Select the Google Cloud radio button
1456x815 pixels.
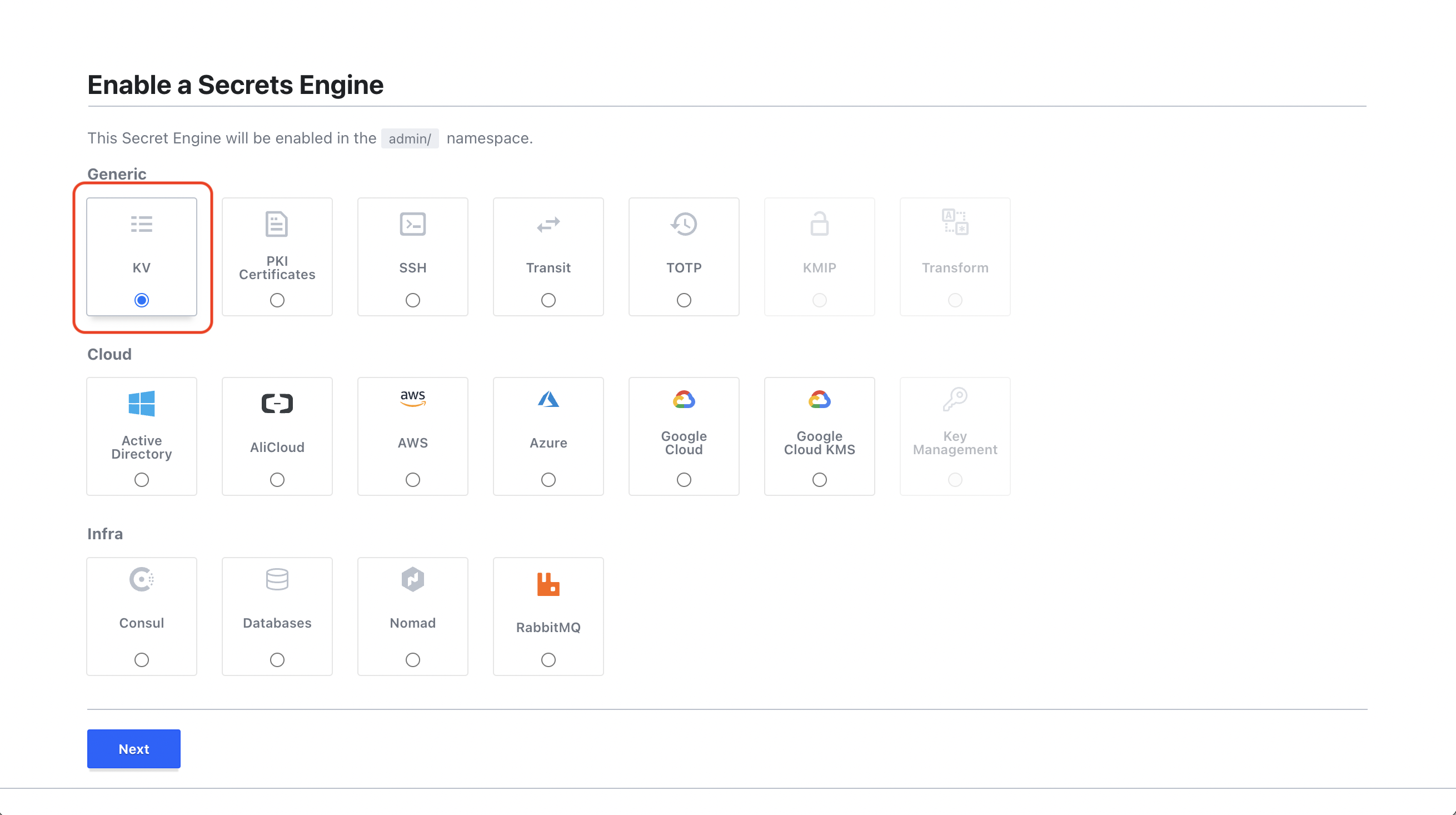click(x=684, y=480)
